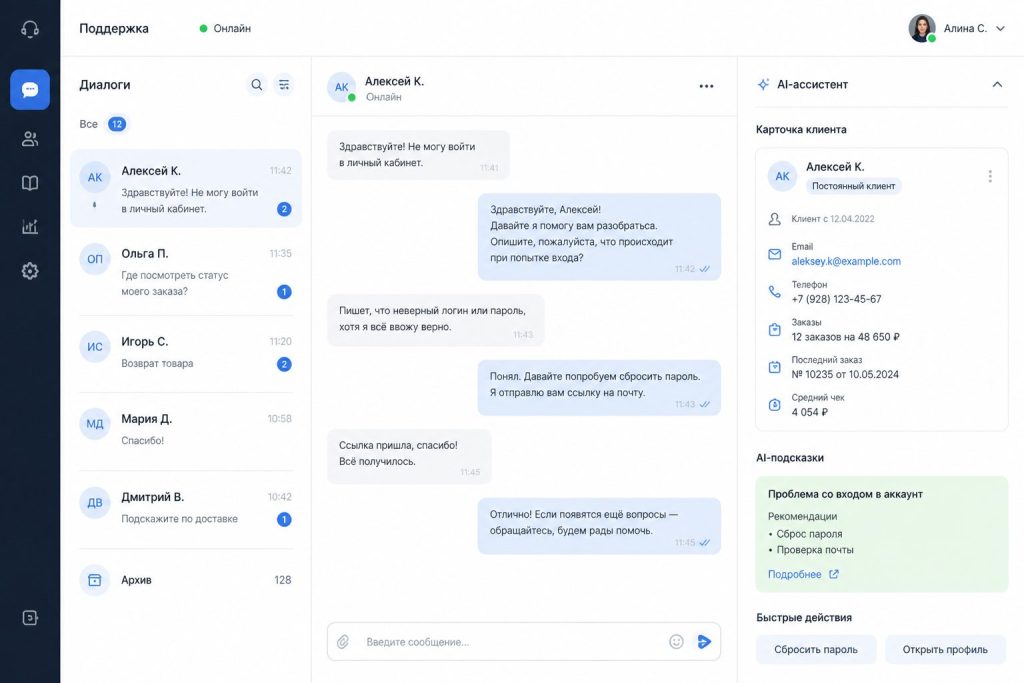Toggle the Онлайн status indicator
This screenshot has width=1024, height=683.
coord(225,28)
